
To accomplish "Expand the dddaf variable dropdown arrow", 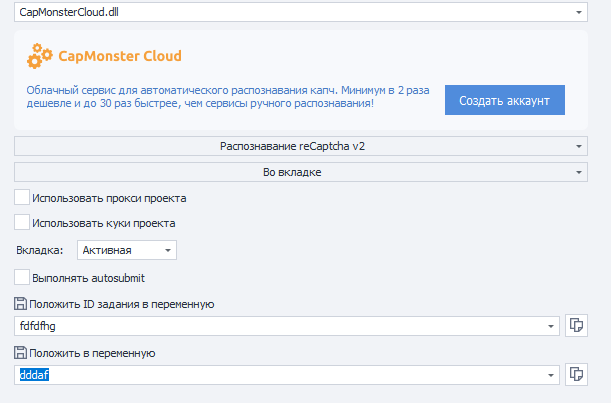I will tap(552, 375).
